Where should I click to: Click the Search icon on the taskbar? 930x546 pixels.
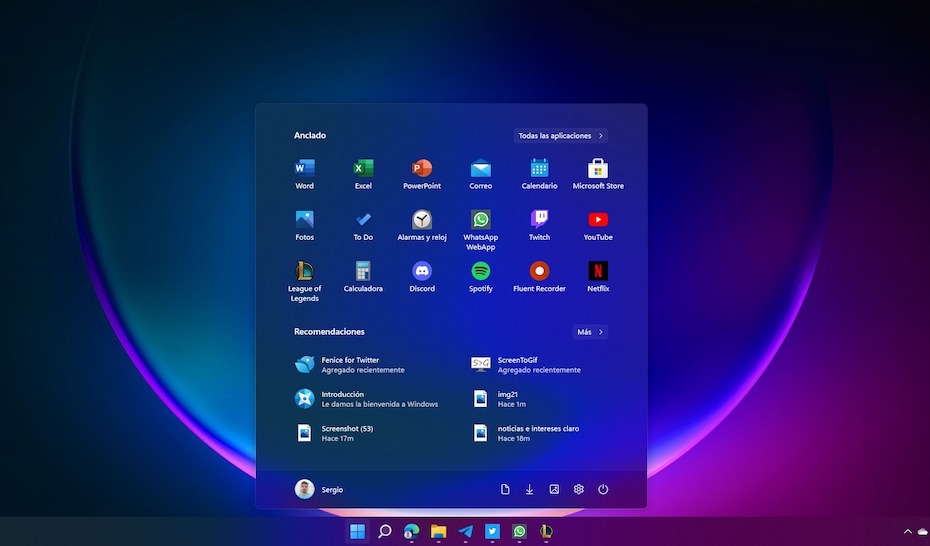[x=384, y=532]
